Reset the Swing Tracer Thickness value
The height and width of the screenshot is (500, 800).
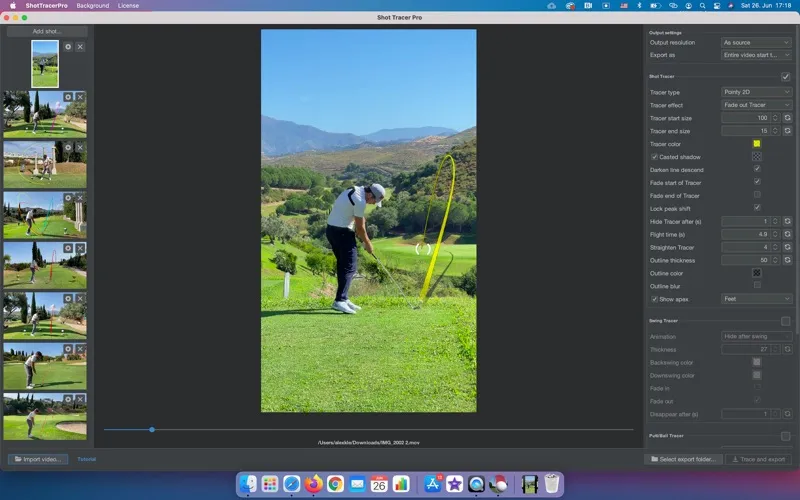coord(787,349)
